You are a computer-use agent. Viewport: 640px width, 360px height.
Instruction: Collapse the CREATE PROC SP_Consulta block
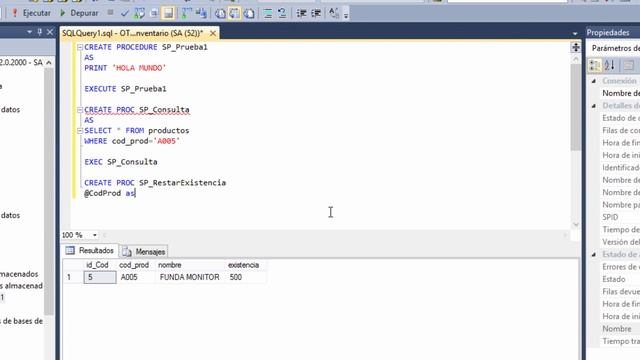pos(80,110)
